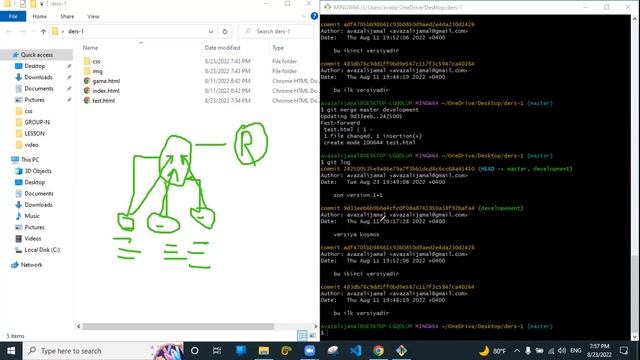Open Google Chrome from taskbar

378,351
